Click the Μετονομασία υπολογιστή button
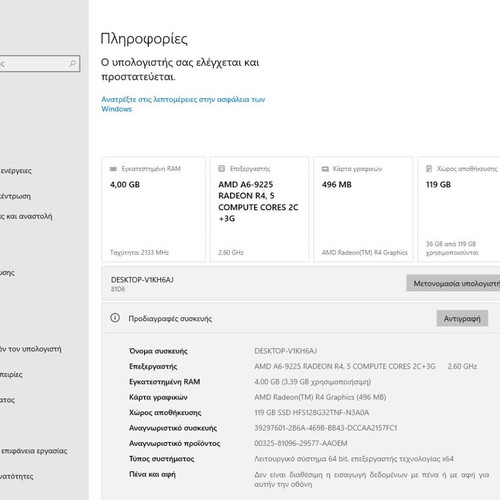Viewport: 500px width, 500px height. pos(453,283)
